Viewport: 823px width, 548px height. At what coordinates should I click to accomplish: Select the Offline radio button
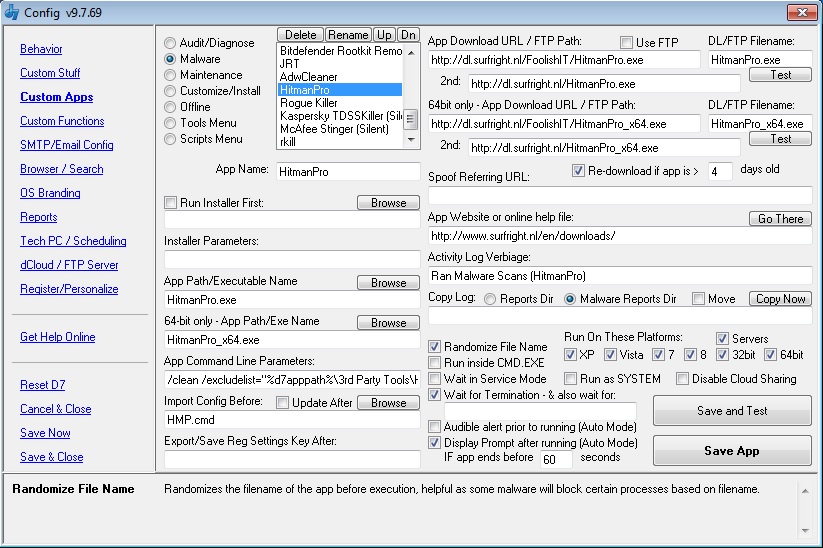coord(170,107)
